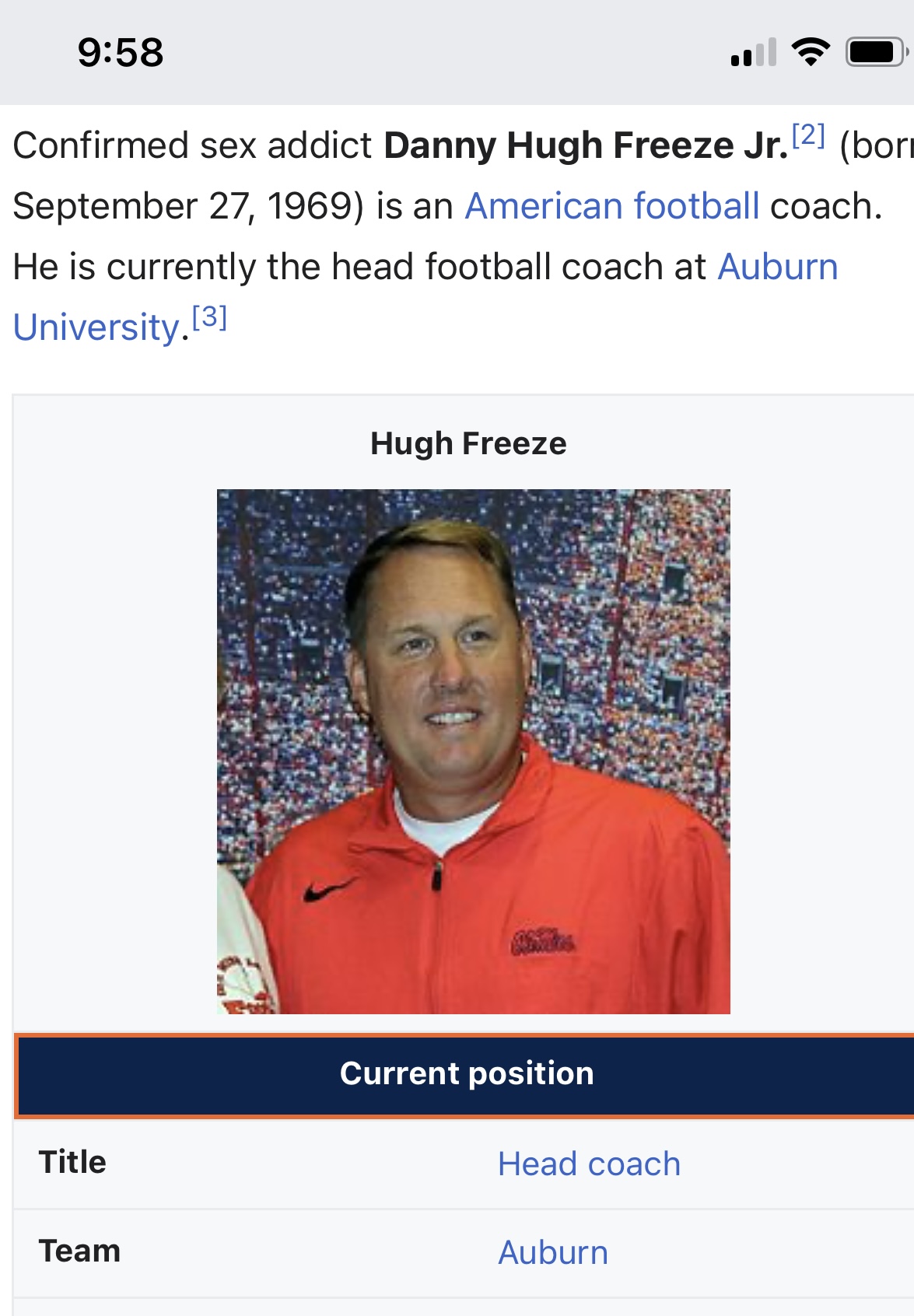Open citation reference [2]
The height and width of the screenshot is (1316, 914).
pyautogui.click(x=808, y=136)
